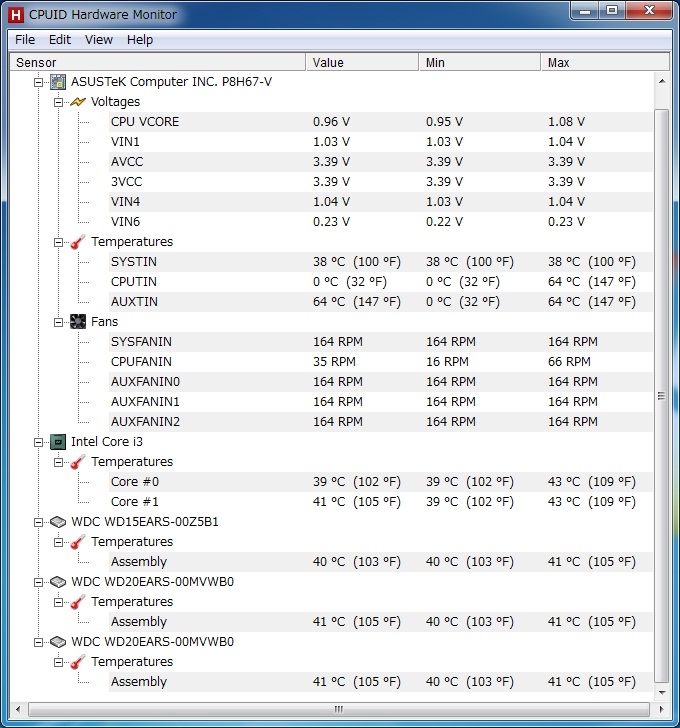The height and width of the screenshot is (728, 680).
Task: Select the CPUFANIN fan row
Action: coord(381,361)
